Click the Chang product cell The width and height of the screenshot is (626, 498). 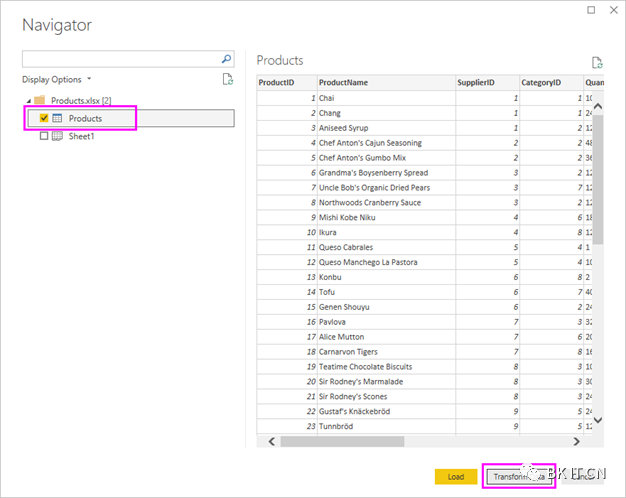point(386,113)
